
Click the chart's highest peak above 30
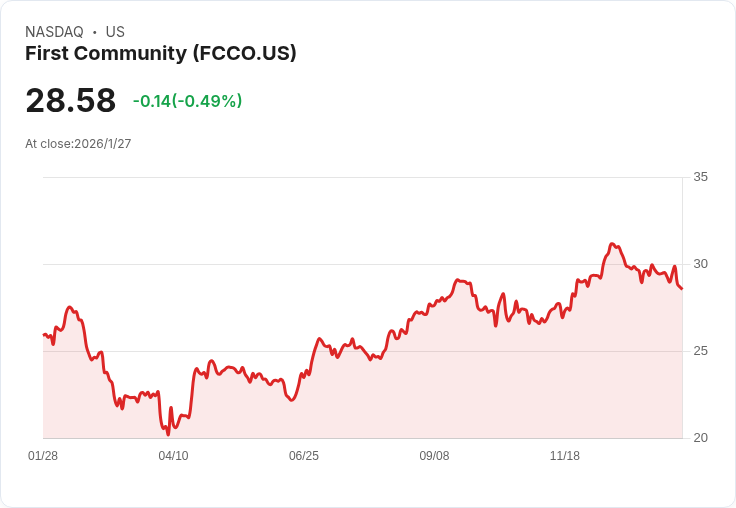click(612, 244)
